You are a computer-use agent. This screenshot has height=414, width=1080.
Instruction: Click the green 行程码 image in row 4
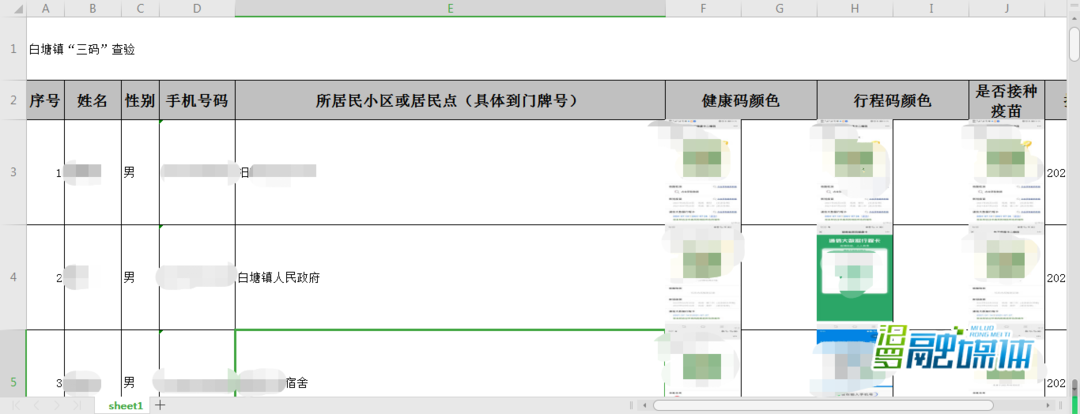click(x=854, y=277)
